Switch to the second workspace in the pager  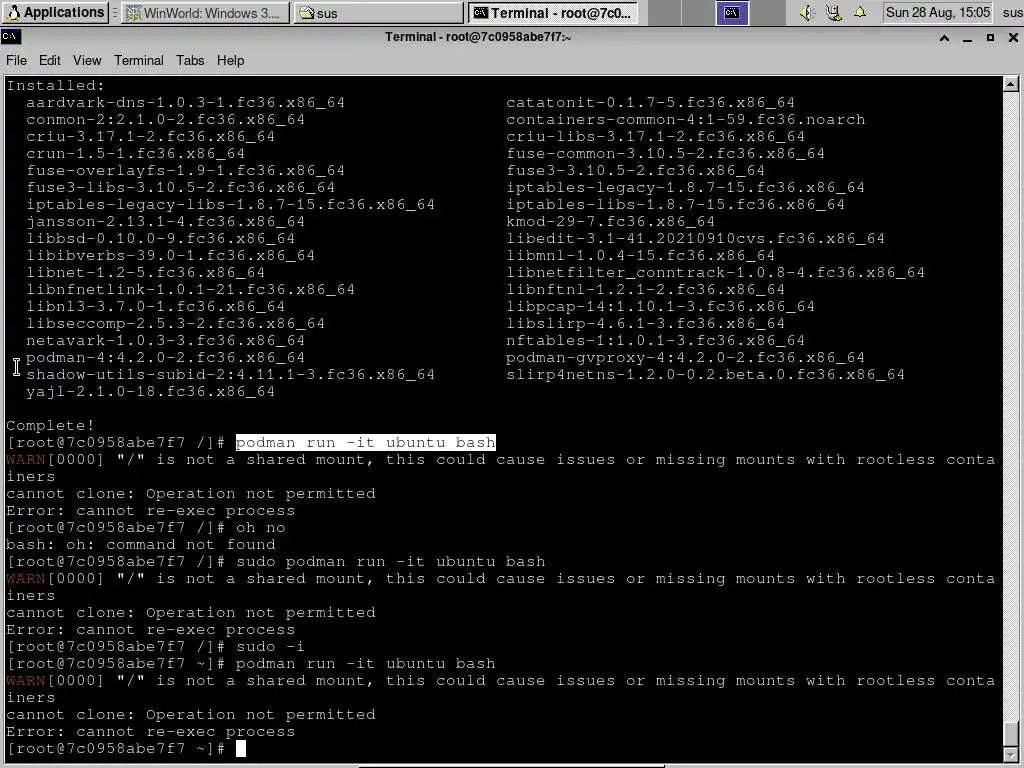(697, 12)
